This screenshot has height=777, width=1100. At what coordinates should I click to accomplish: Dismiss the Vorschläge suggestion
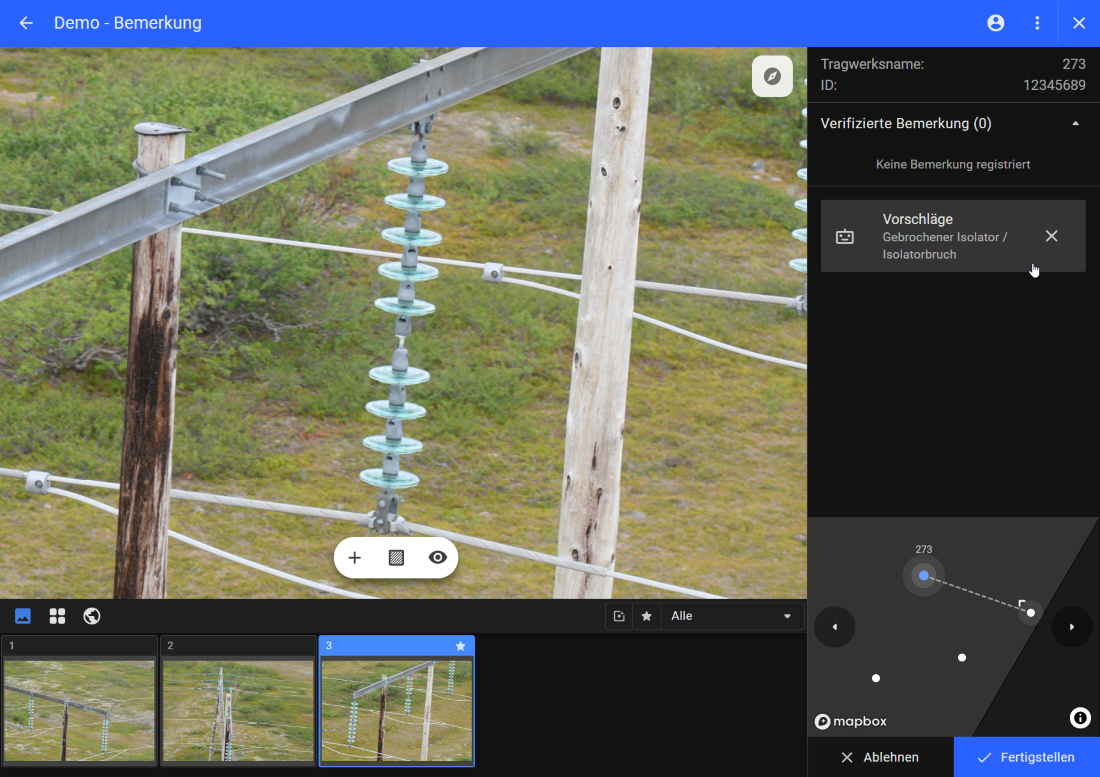1051,236
